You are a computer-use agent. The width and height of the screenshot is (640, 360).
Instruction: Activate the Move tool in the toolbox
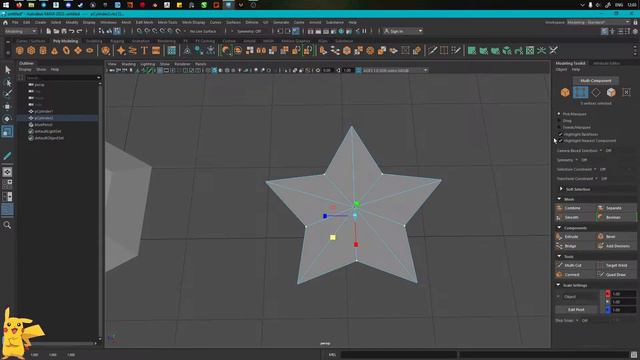[7, 107]
